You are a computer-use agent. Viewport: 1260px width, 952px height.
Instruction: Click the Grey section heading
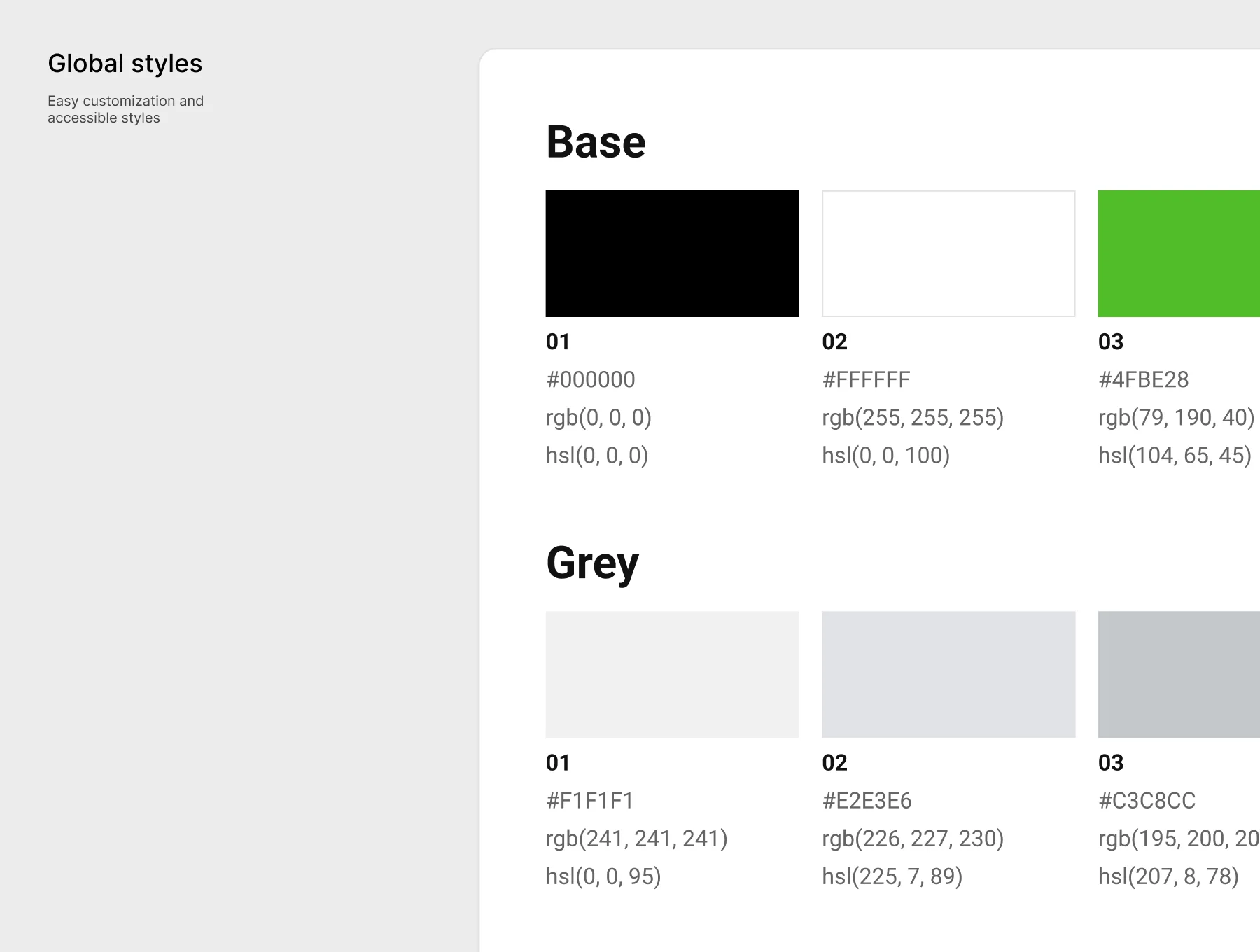(592, 564)
